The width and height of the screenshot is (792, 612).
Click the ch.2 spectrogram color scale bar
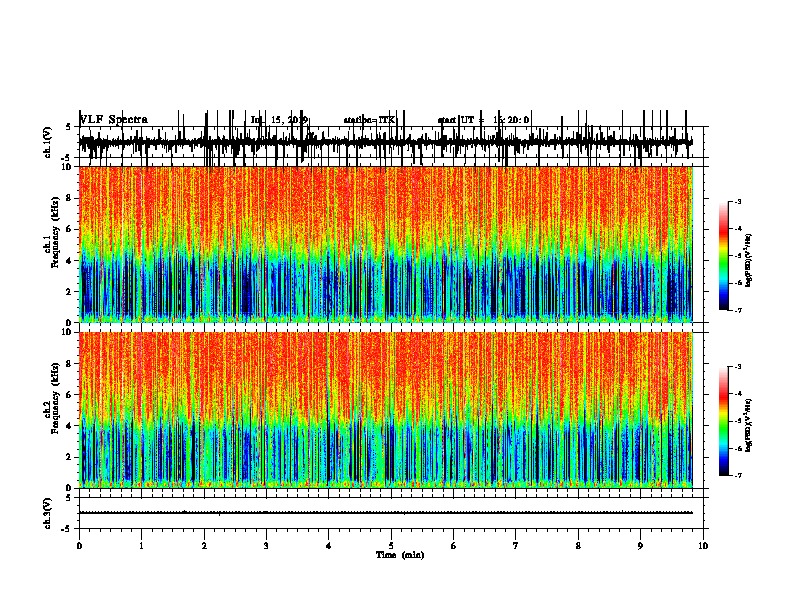pyautogui.click(x=724, y=421)
